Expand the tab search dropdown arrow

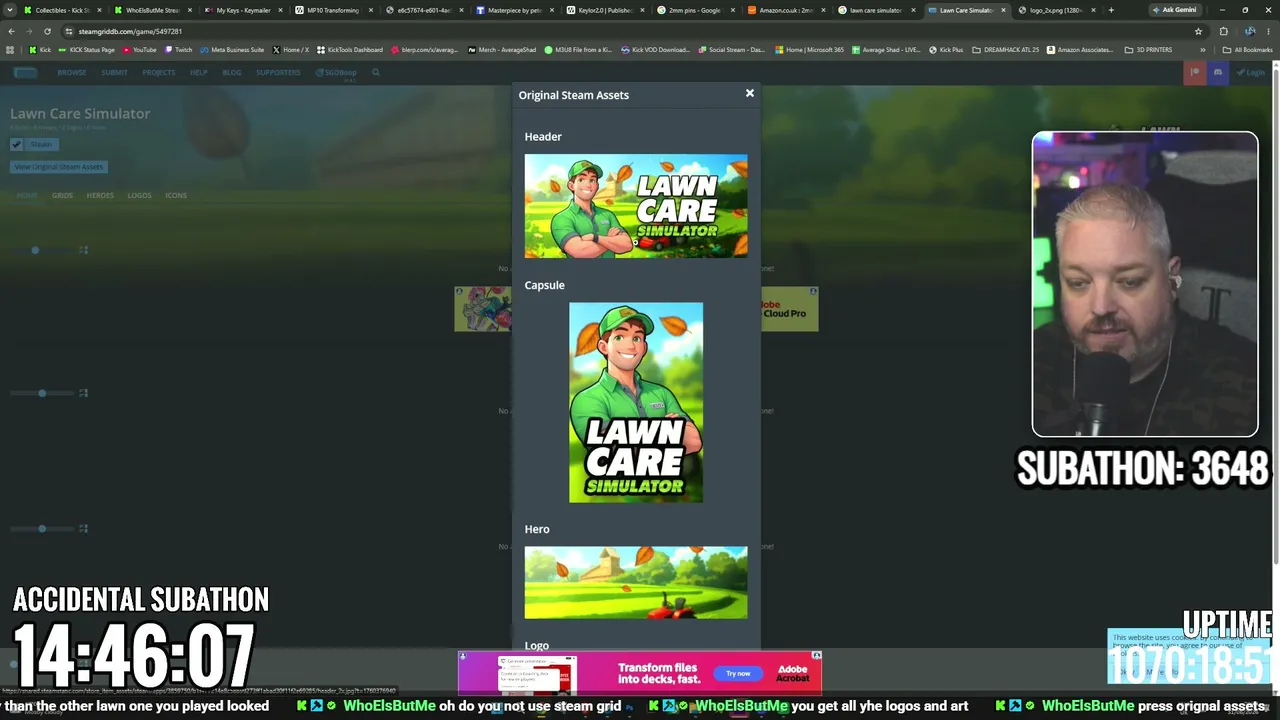pos(10,10)
